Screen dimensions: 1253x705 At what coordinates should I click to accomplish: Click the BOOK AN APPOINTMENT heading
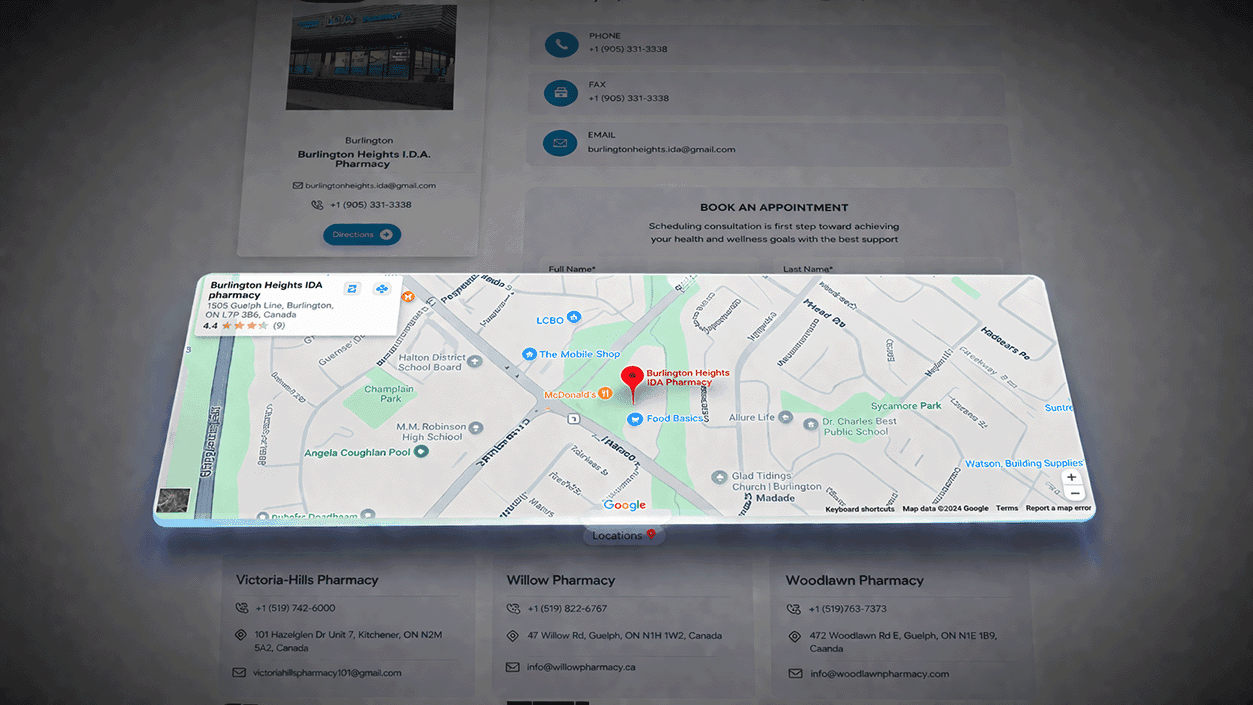point(774,208)
